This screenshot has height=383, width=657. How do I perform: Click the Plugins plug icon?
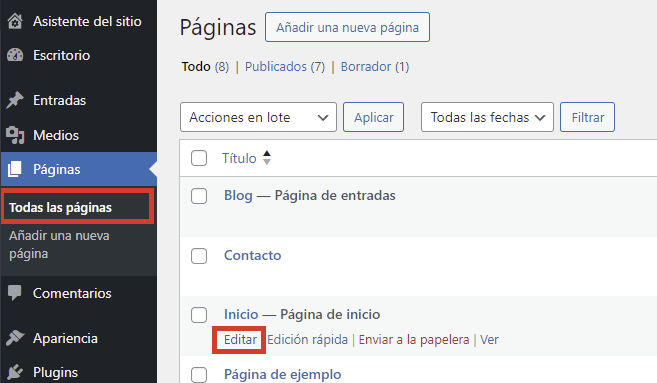click(15, 372)
